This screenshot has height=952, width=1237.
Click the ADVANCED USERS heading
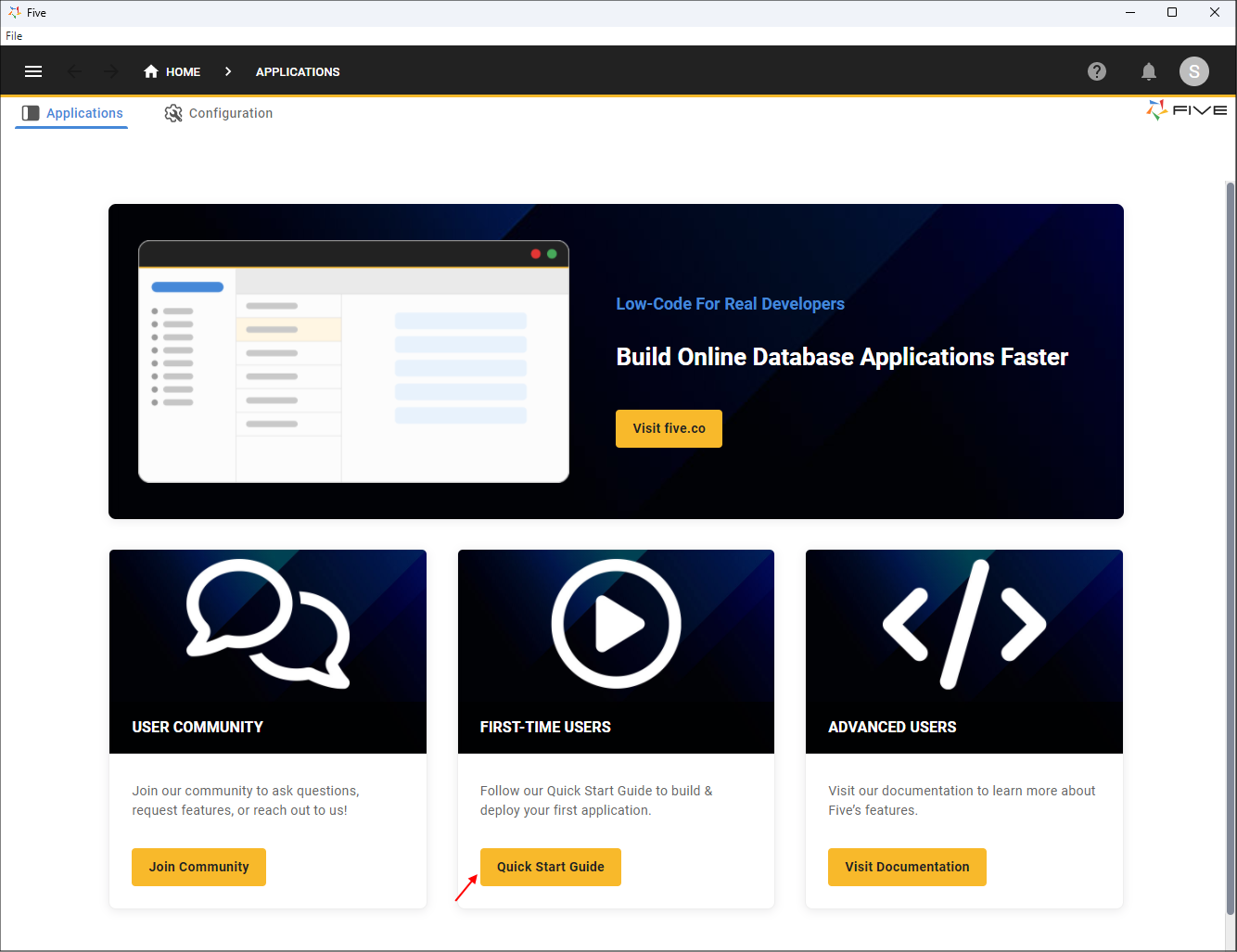click(892, 727)
